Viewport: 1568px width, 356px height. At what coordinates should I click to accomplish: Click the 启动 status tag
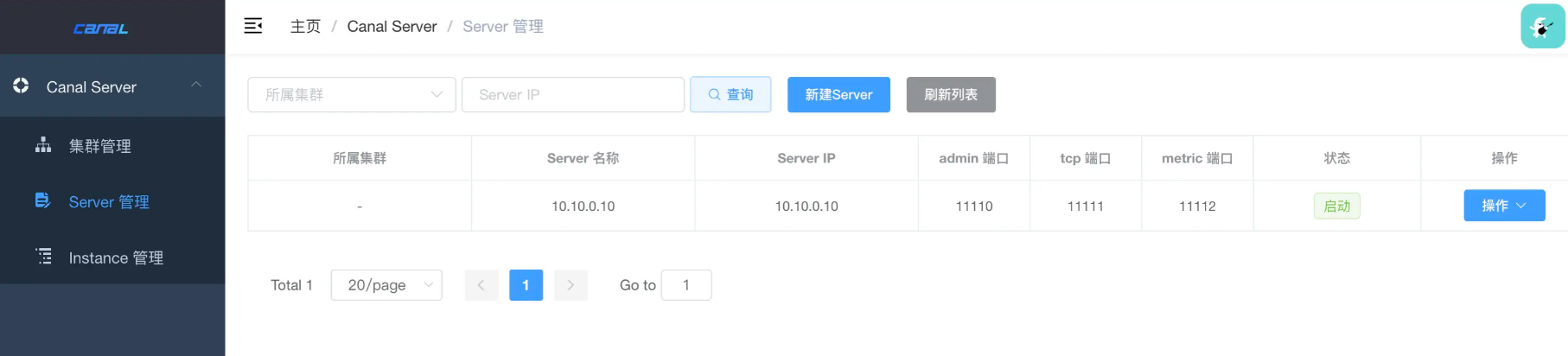tap(1337, 206)
